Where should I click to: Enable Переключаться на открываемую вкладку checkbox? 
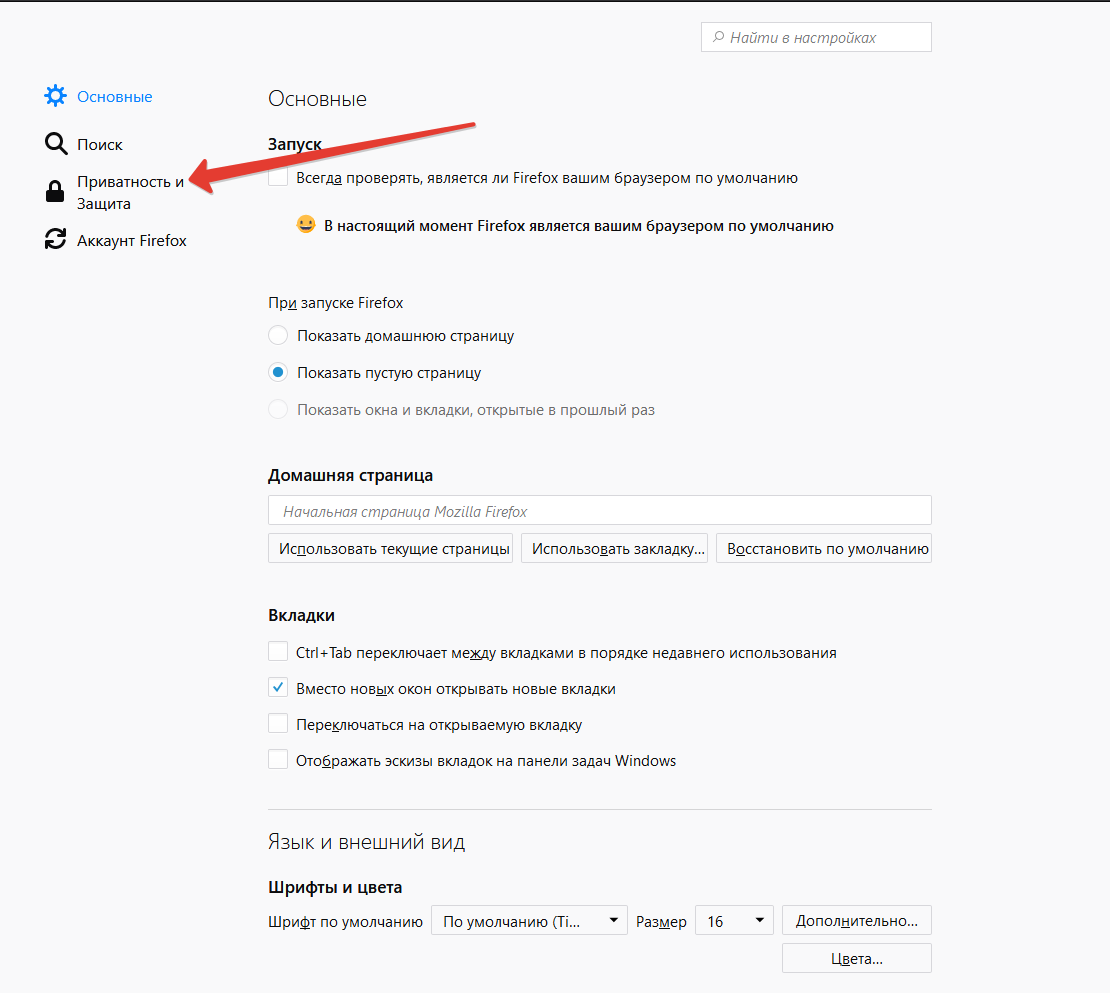tap(278, 723)
